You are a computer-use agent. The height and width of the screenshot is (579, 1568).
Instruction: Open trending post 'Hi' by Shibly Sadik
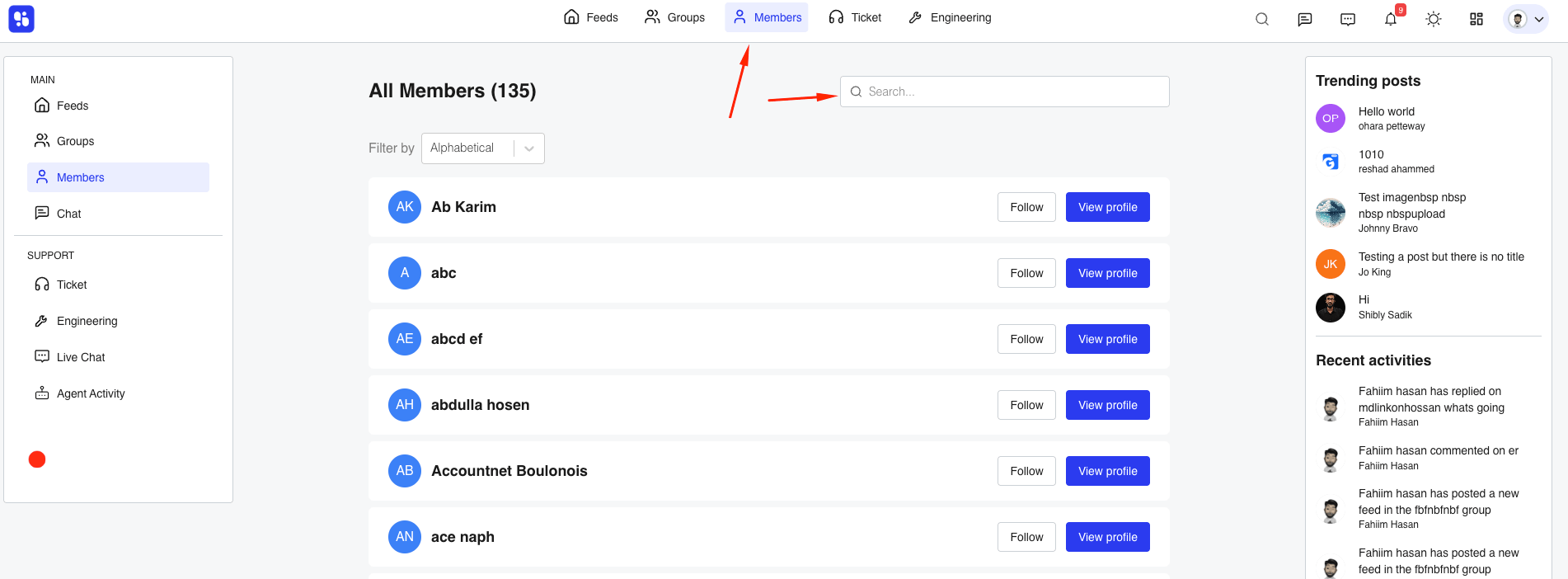pyautogui.click(x=1364, y=299)
